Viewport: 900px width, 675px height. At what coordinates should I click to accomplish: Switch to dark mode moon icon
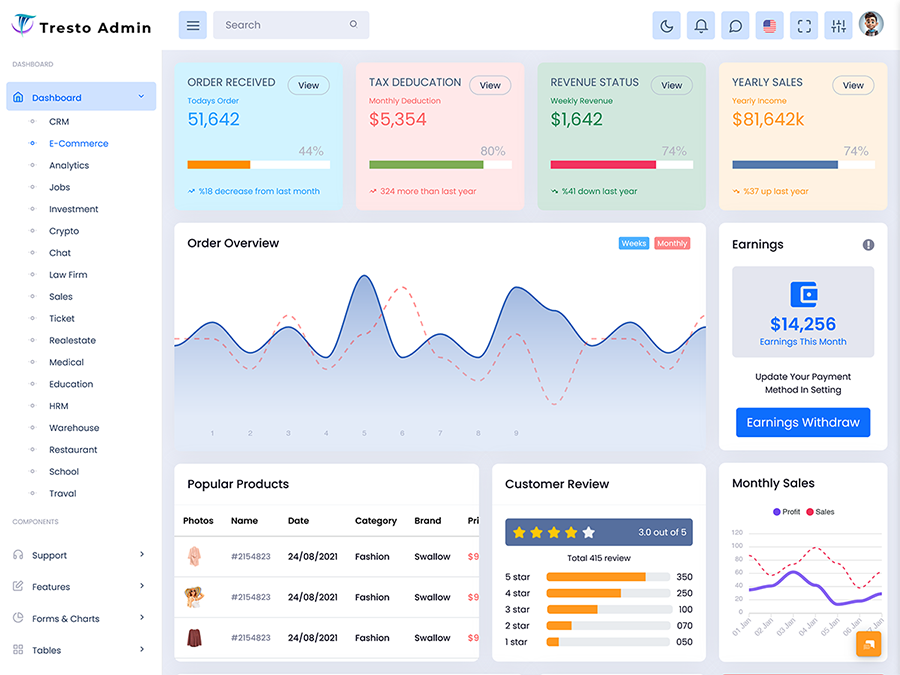(666, 26)
